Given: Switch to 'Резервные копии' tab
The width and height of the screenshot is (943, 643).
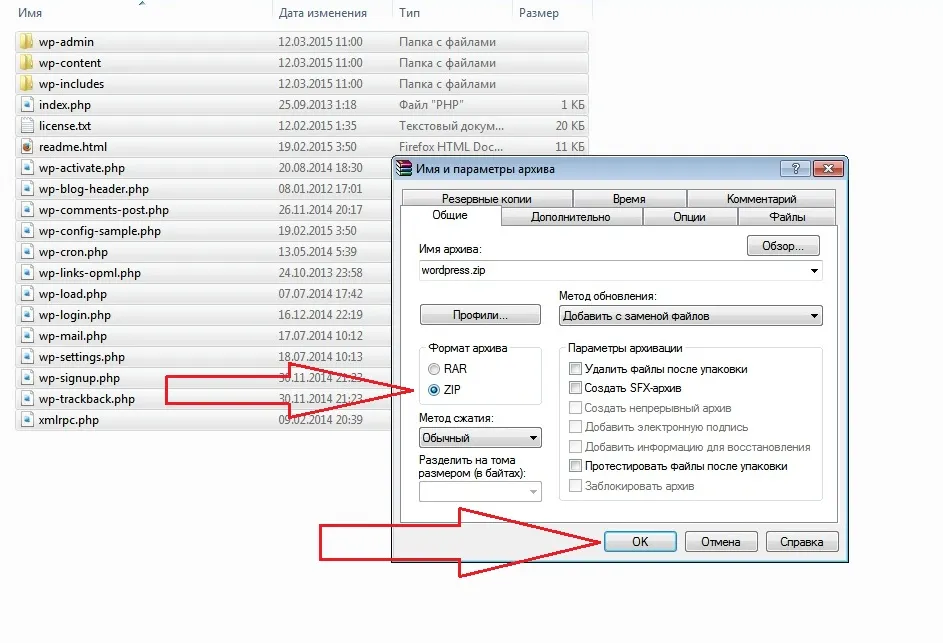Looking at the screenshot, I should pyautogui.click(x=487, y=198).
